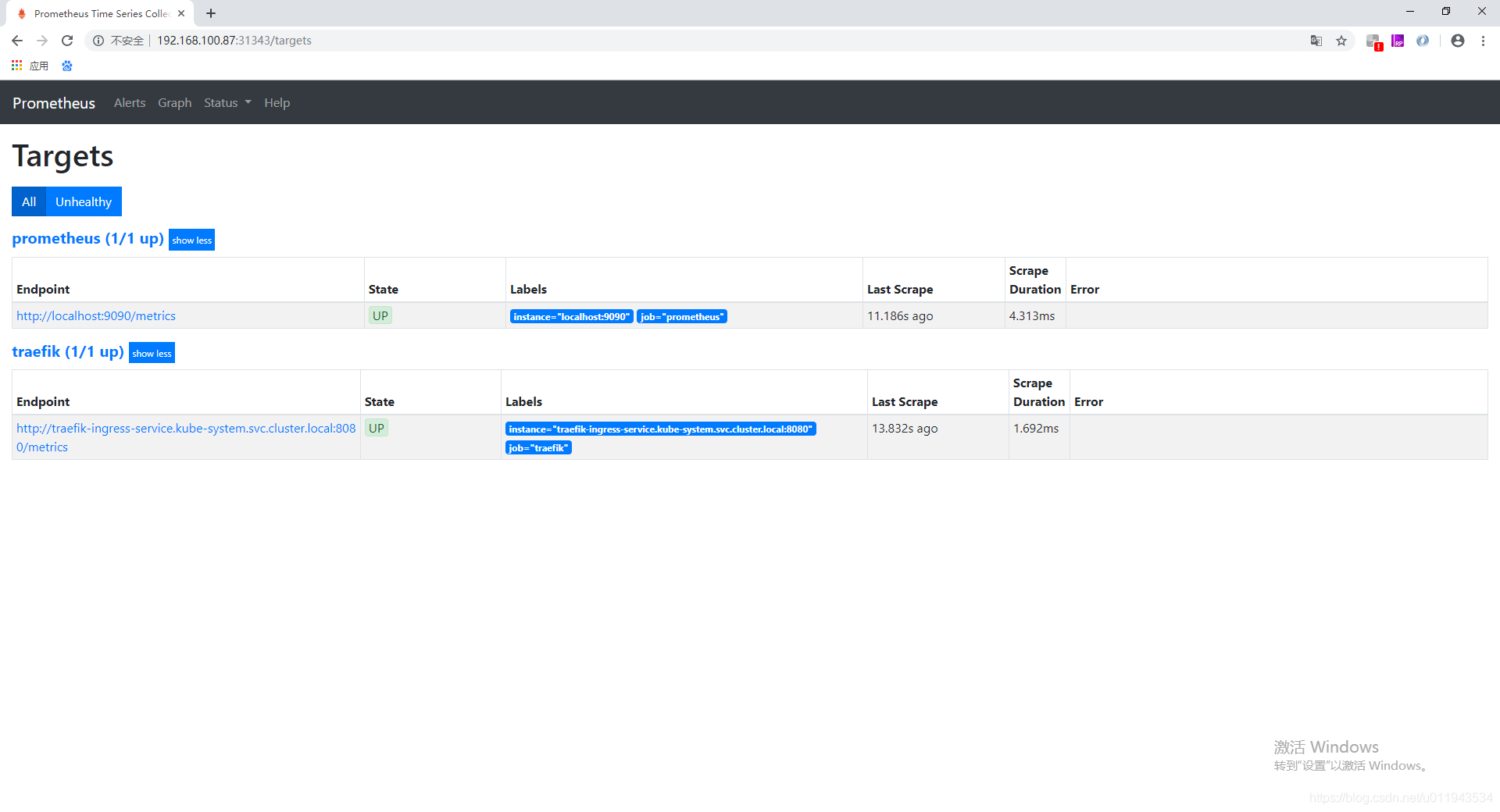This screenshot has height=812, width=1500.
Task: Open the Baidu paw bookmark
Action: pos(67,66)
